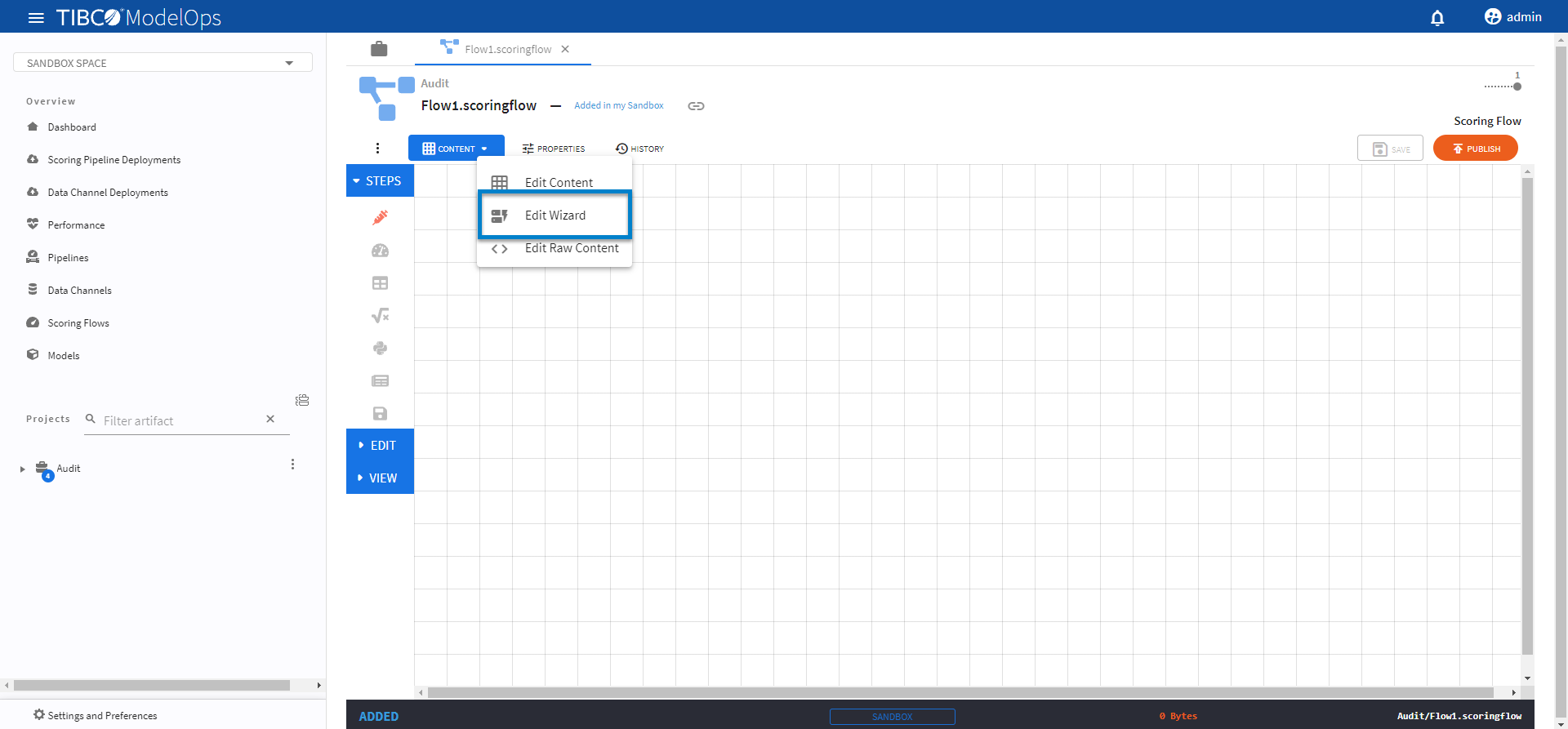Click the Scoring Flows gauge icon
The image size is (1568, 729).
33,322
